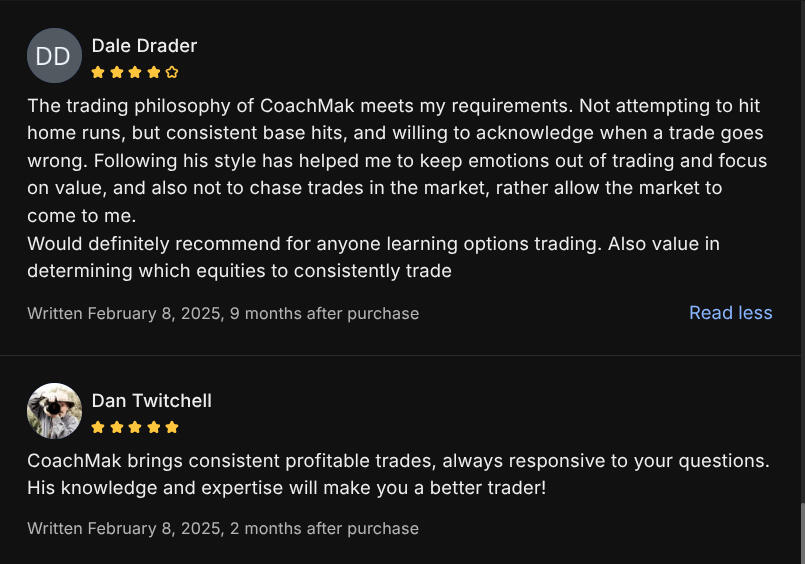
Task: Click fourth star of Dale Drader's rating
Action: 153,72
